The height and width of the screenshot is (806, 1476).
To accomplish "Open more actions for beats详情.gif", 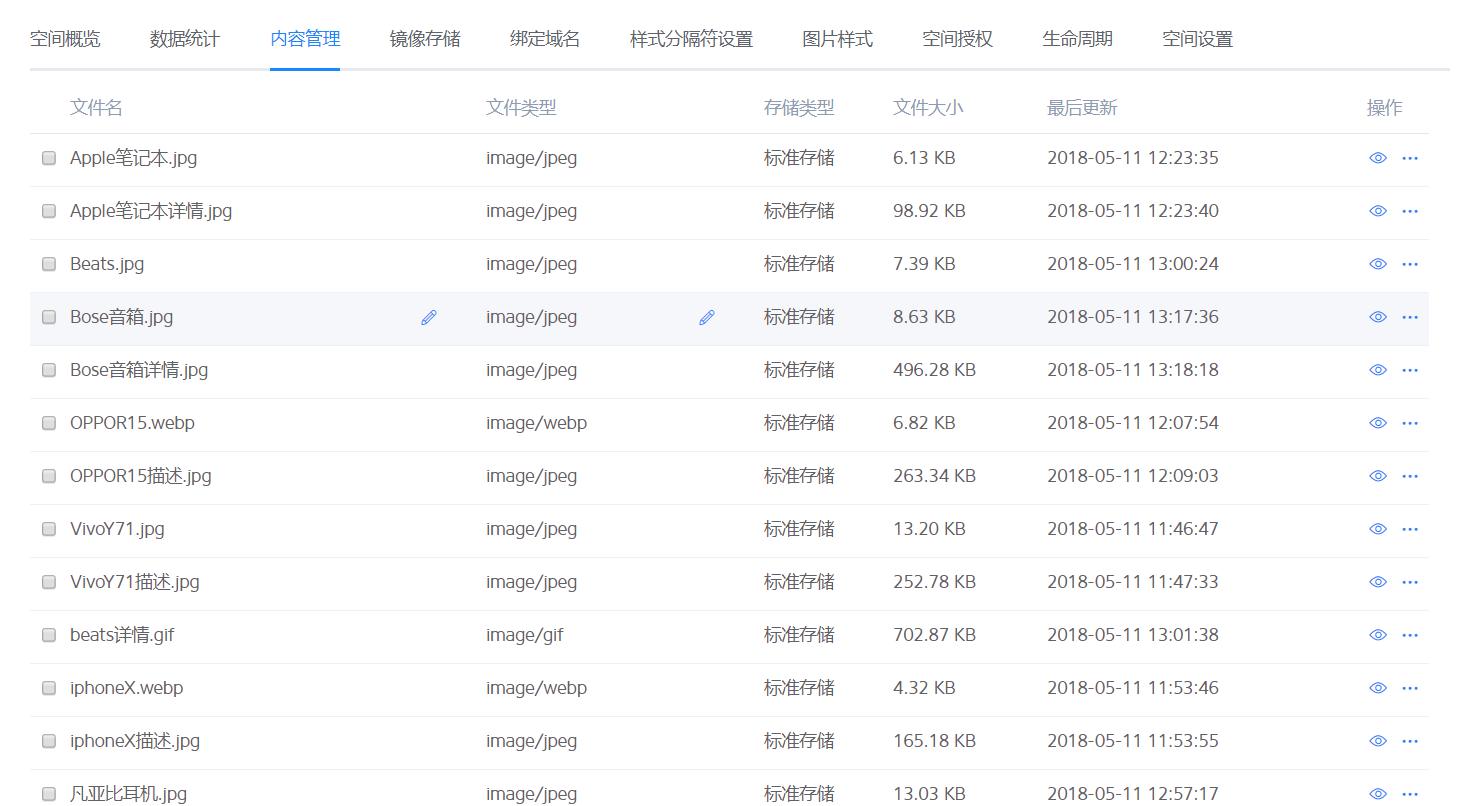I will click(1410, 635).
